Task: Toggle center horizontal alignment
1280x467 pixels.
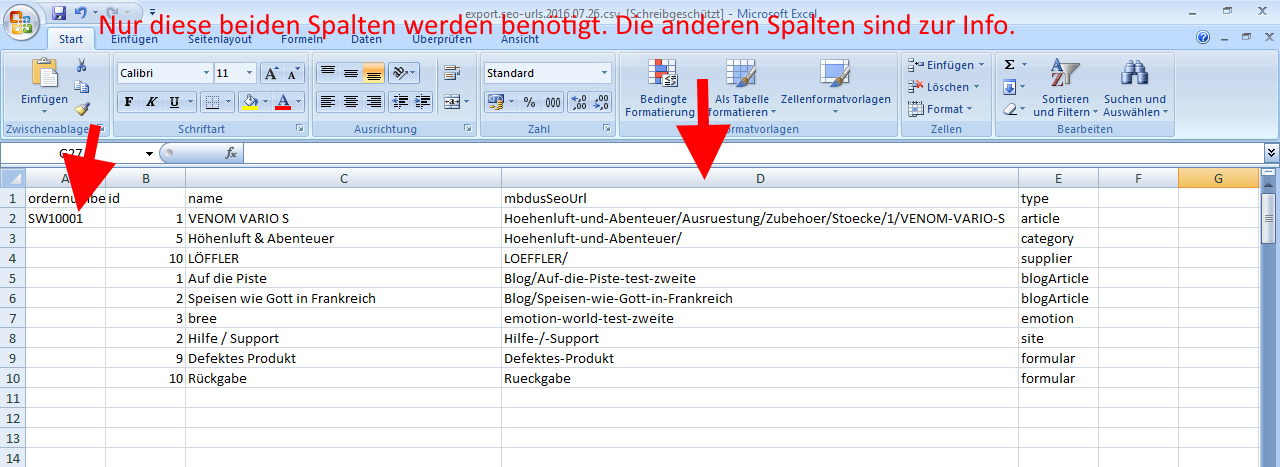Action: pyautogui.click(x=351, y=102)
